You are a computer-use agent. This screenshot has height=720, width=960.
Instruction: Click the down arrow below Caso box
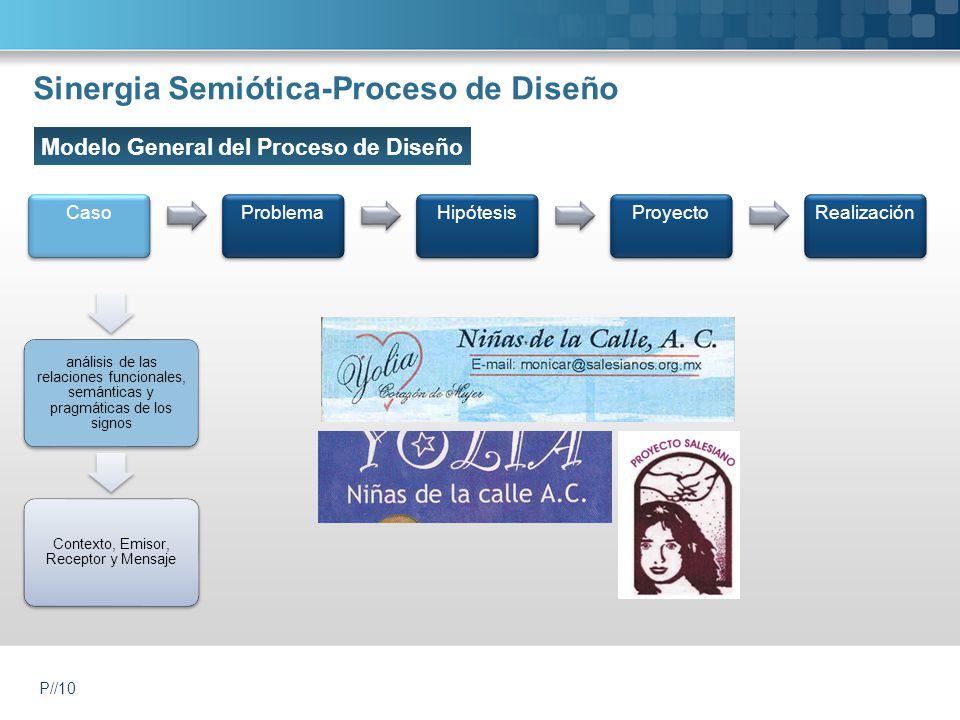(x=111, y=313)
